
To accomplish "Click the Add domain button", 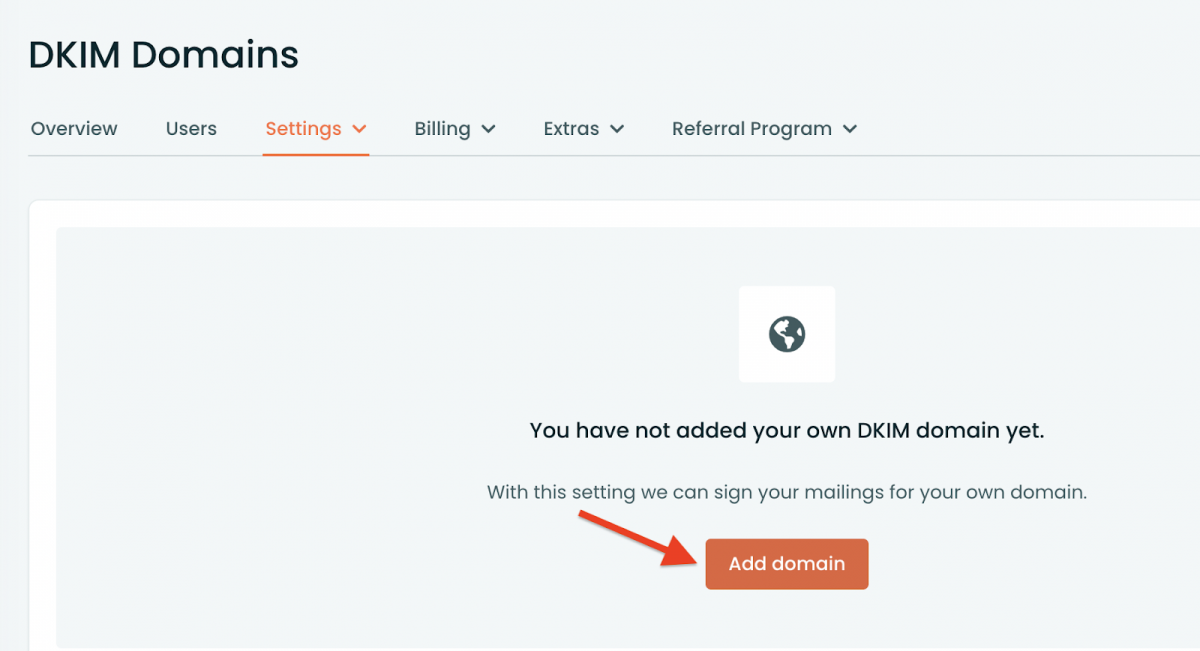I will coord(787,563).
